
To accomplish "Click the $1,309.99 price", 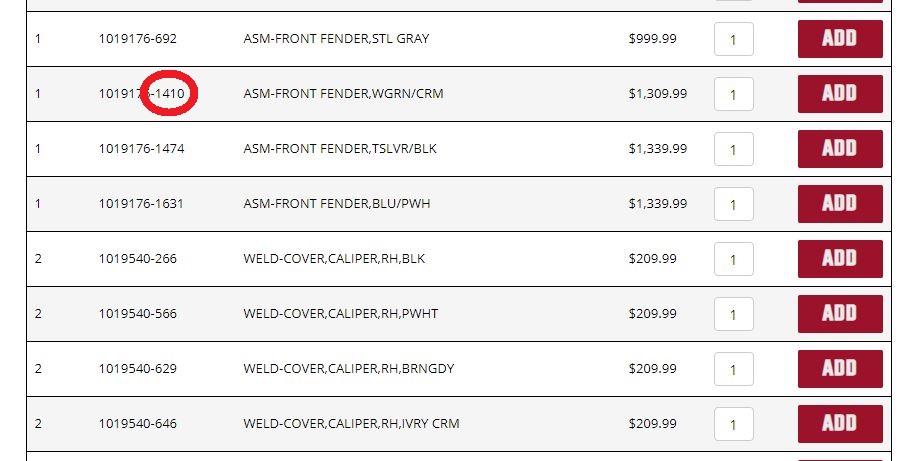I will (657, 94).
